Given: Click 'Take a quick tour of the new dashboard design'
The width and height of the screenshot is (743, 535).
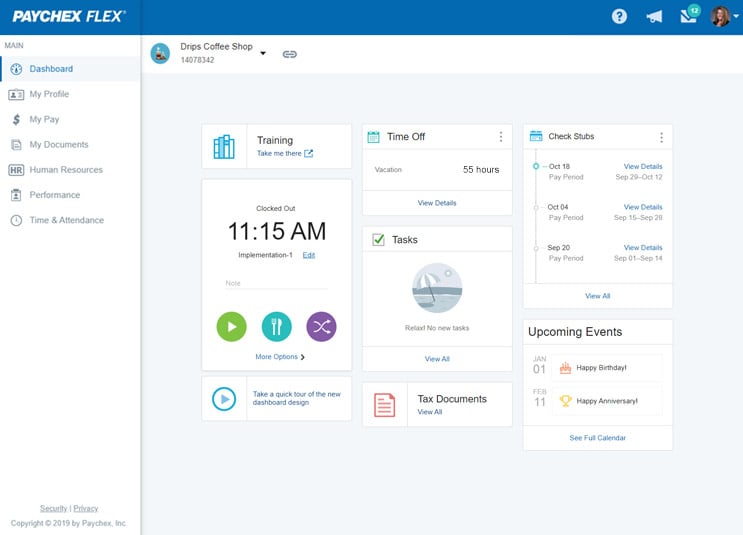Looking at the screenshot, I should 297,398.
